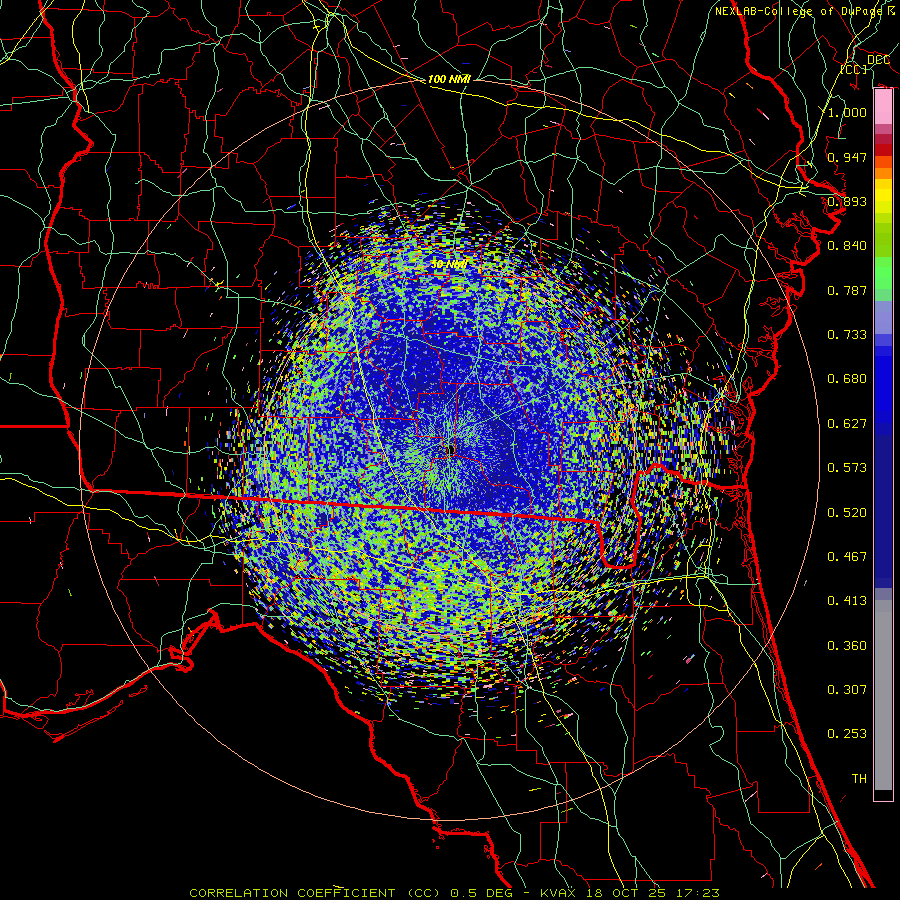900x900 pixels.
Task: Click the radar site marker at the map center
Action: (451, 451)
